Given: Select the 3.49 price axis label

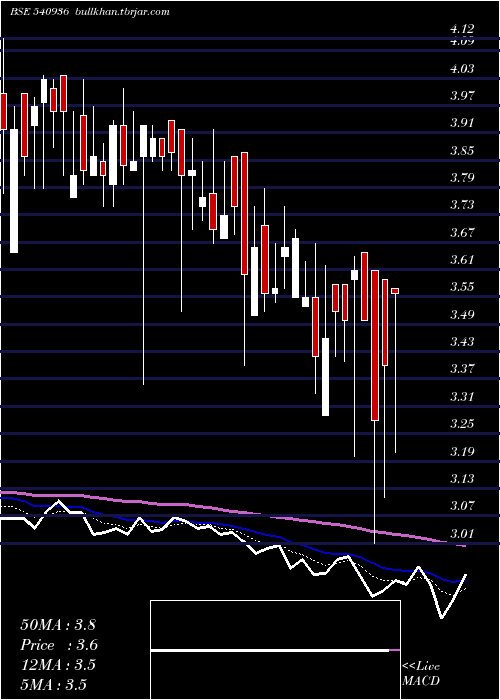Looking at the screenshot, I should (x=462, y=314).
